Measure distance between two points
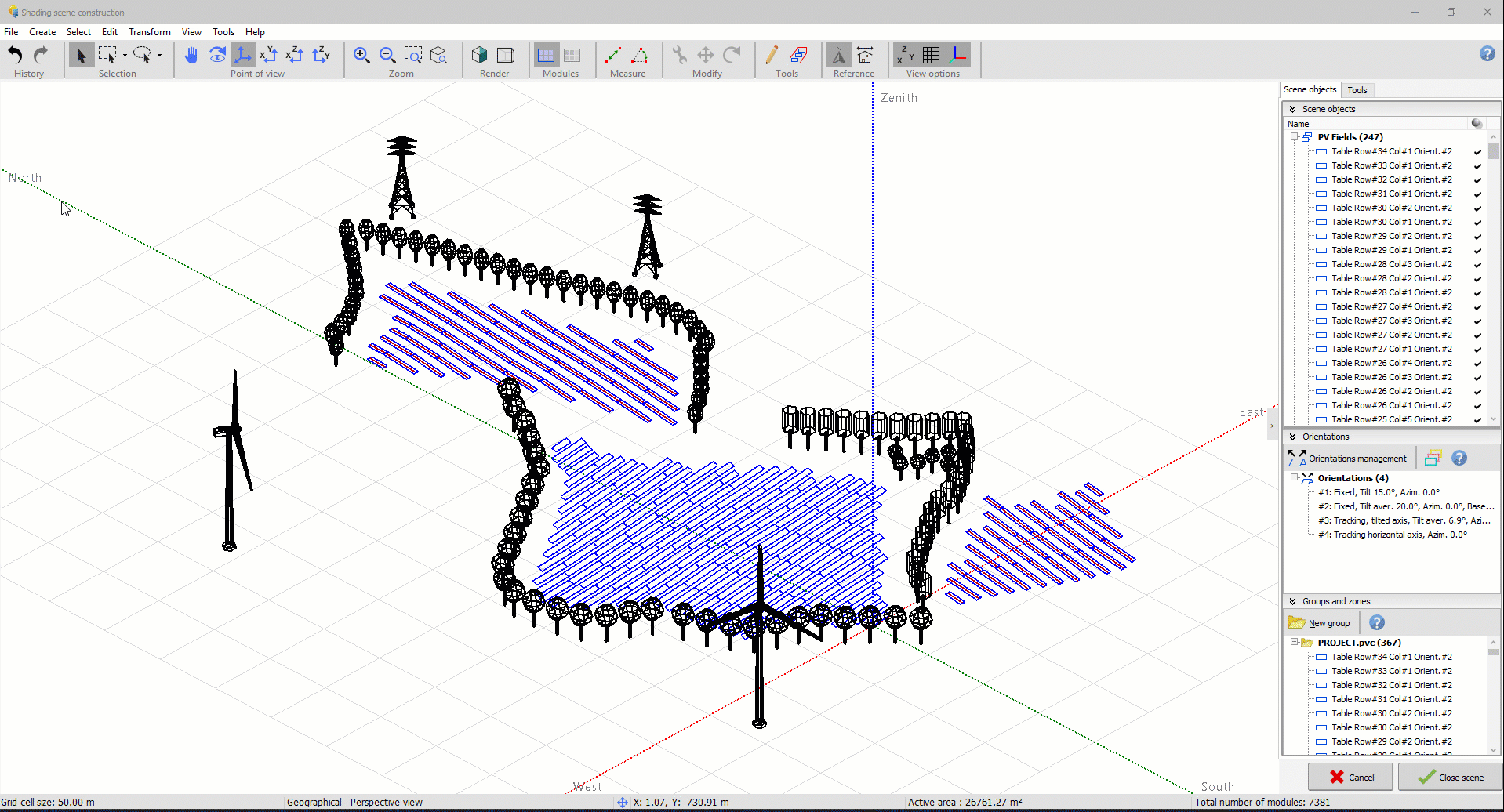 pos(614,55)
